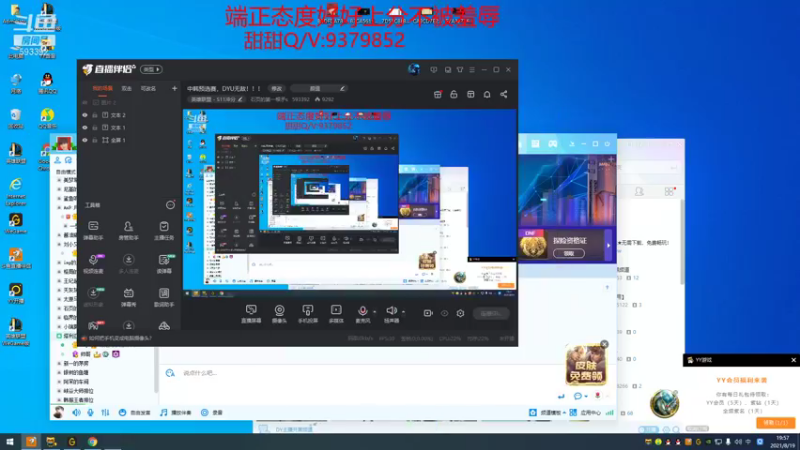The height and width of the screenshot is (450, 800).
Task: Select the second scene tab
Action: pos(127,89)
